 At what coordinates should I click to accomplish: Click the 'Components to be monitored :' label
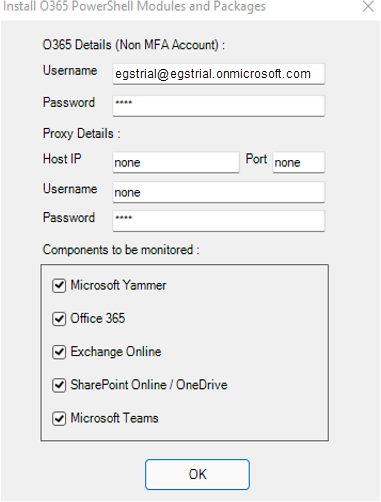pos(121,250)
